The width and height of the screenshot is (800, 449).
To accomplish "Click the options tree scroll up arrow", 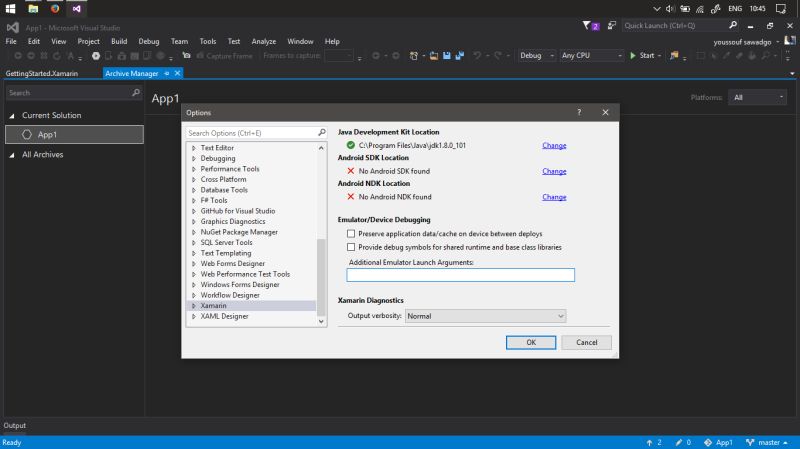I will point(321,148).
